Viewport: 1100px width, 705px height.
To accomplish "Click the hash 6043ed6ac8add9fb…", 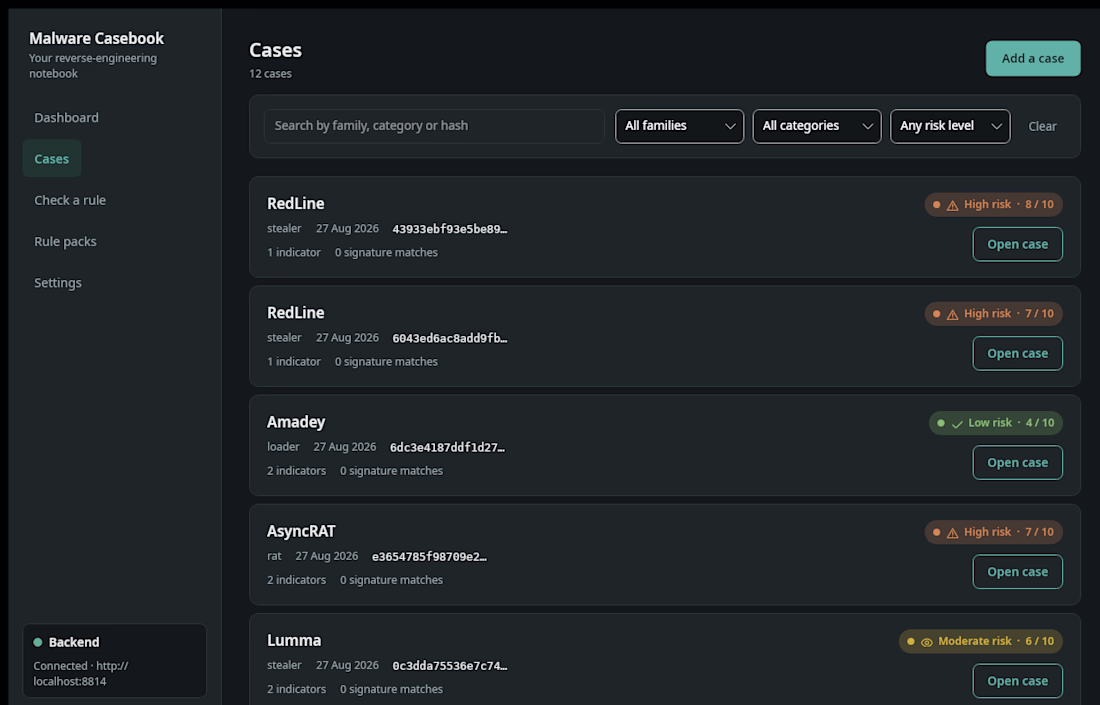I will coord(450,338).
